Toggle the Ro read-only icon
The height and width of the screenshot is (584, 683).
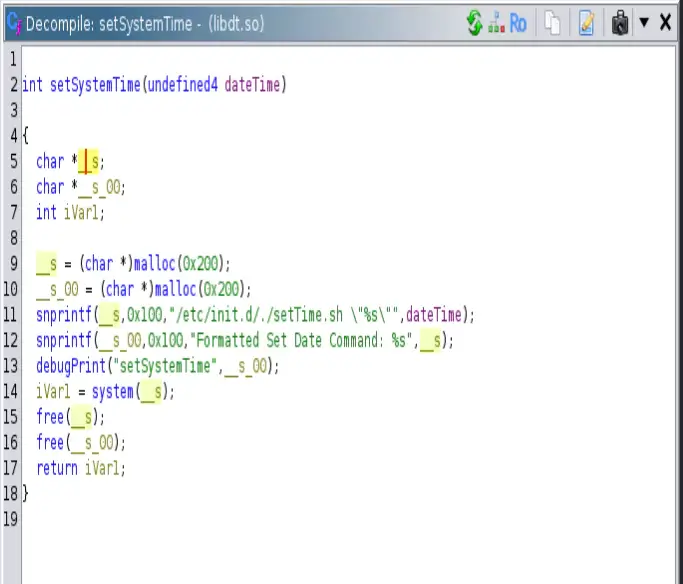click(x=517, y=23)
